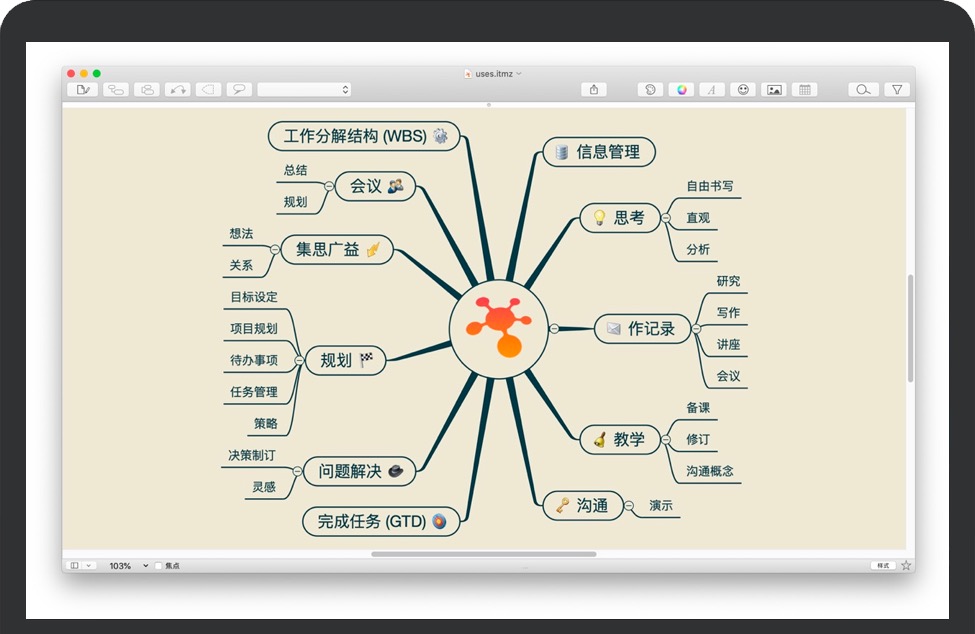Click the search magnifier icon

point(863,90)
